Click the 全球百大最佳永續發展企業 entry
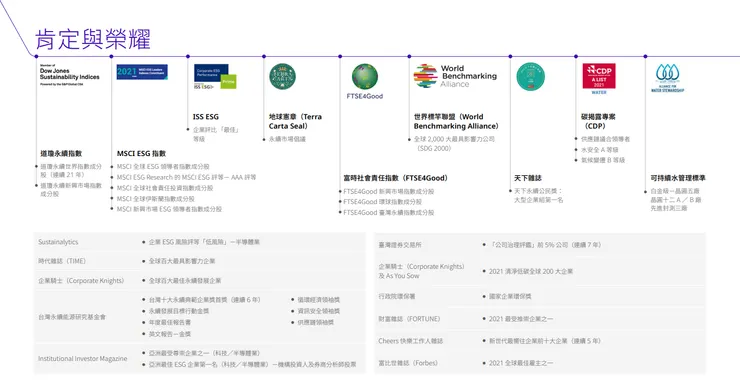Image resolution: width=740 pixels, height=390 pixels. click(185, 280)
